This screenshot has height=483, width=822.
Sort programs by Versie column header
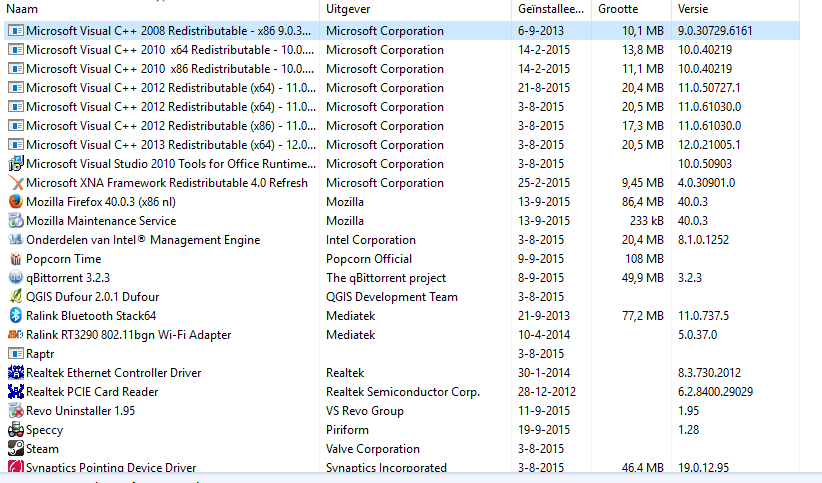693,9
